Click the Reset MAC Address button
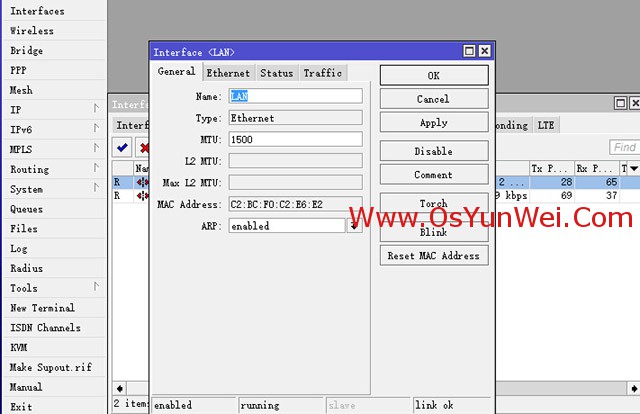The height and width of the screenshot is (414, 640). [x=433, y=256]
